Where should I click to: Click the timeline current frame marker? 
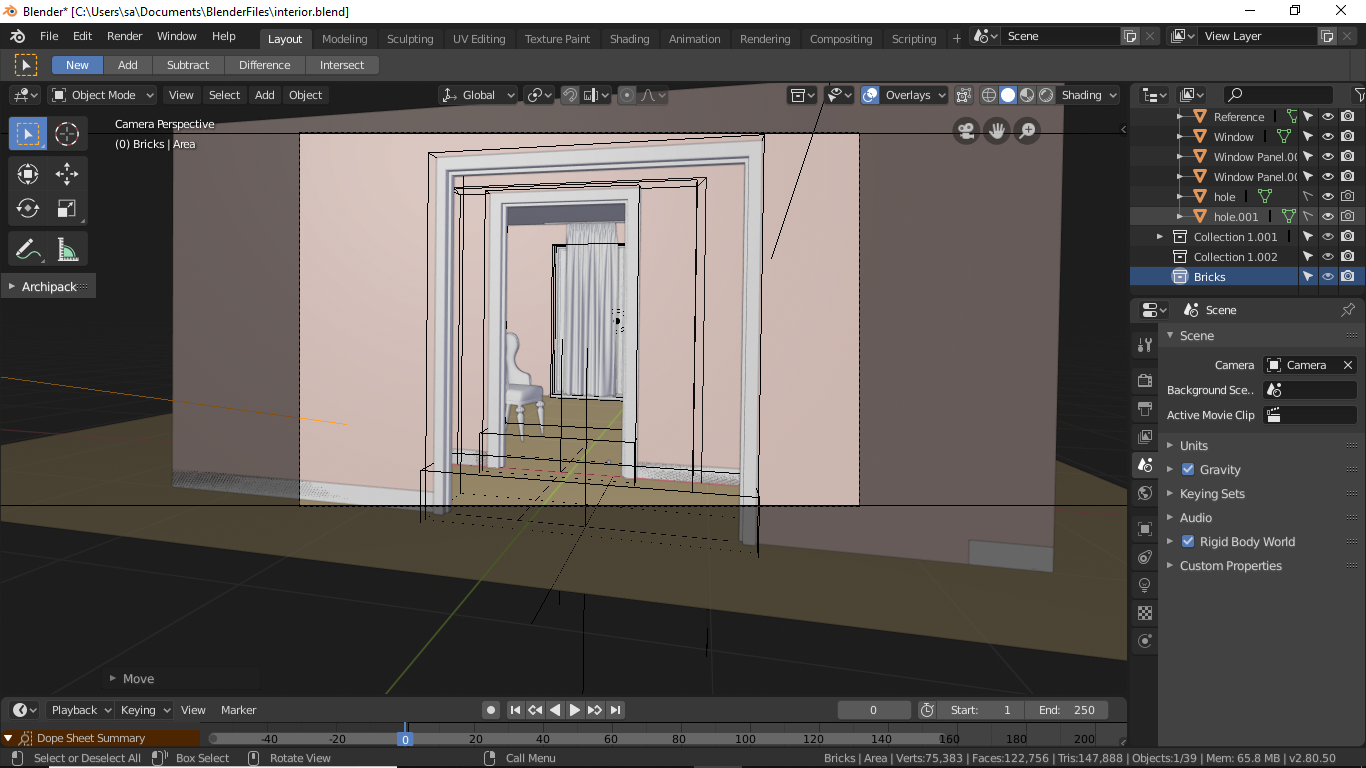[x=405, y=739]
